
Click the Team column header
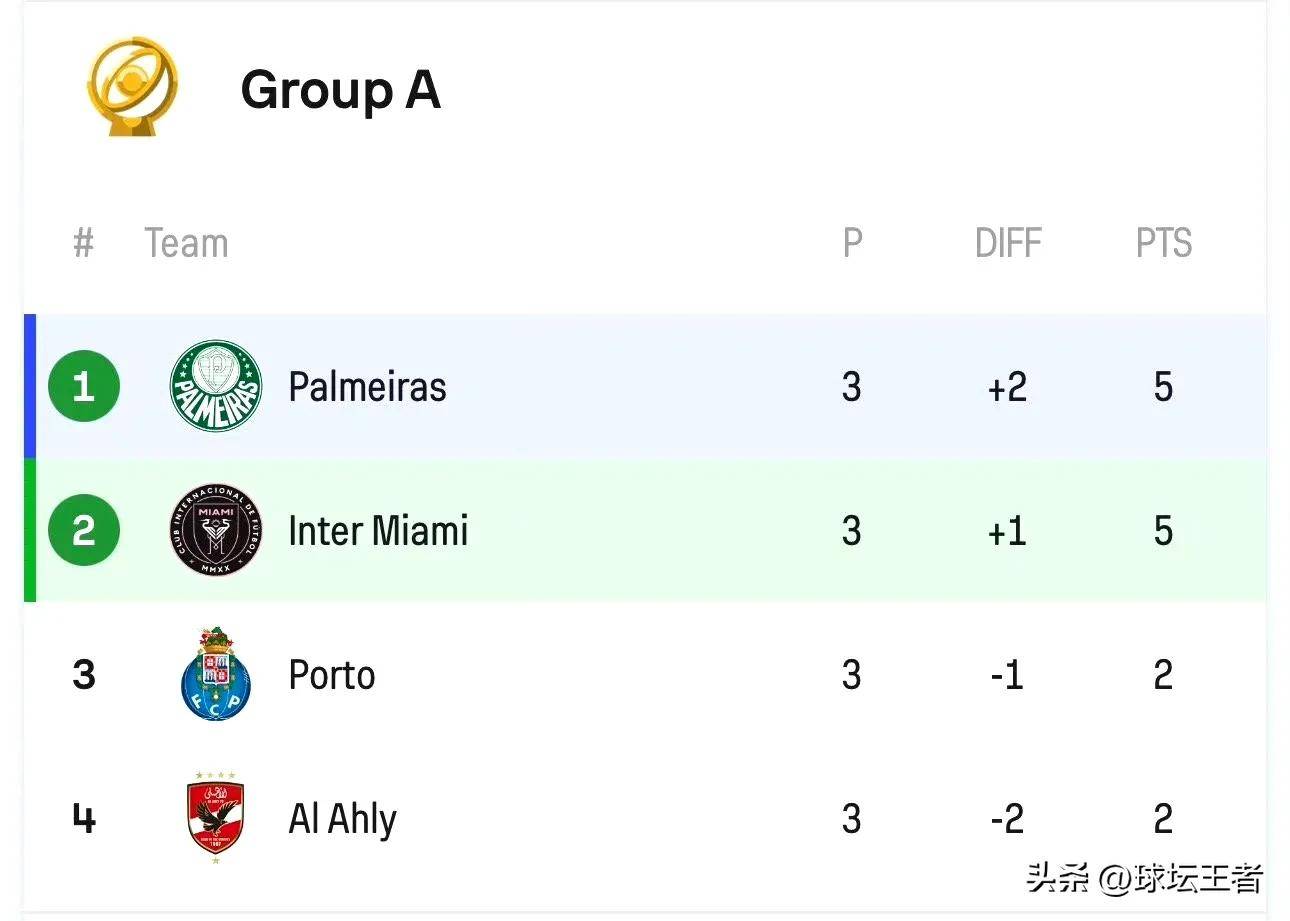[186, 243]
